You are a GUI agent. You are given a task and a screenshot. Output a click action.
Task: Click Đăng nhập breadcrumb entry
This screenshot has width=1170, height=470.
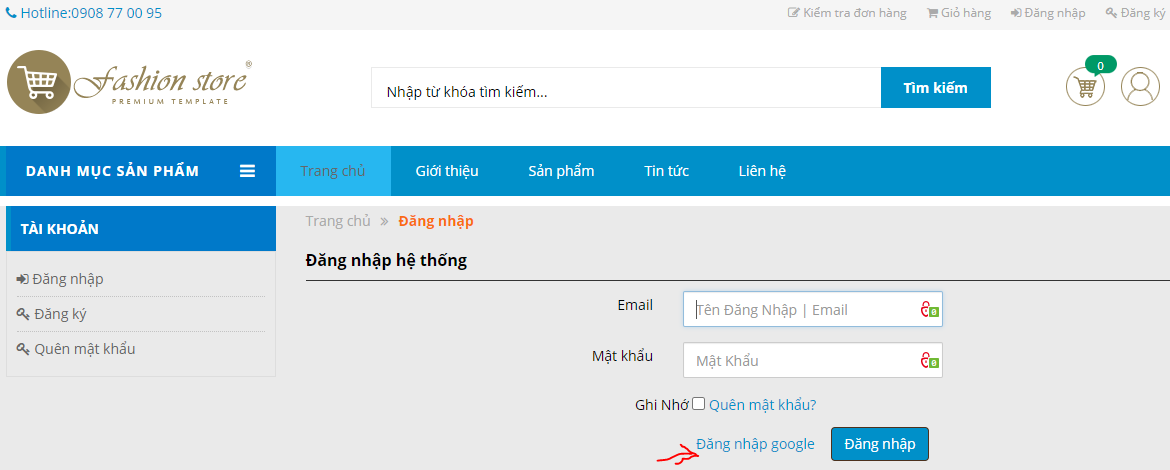[x=436, y=221]
